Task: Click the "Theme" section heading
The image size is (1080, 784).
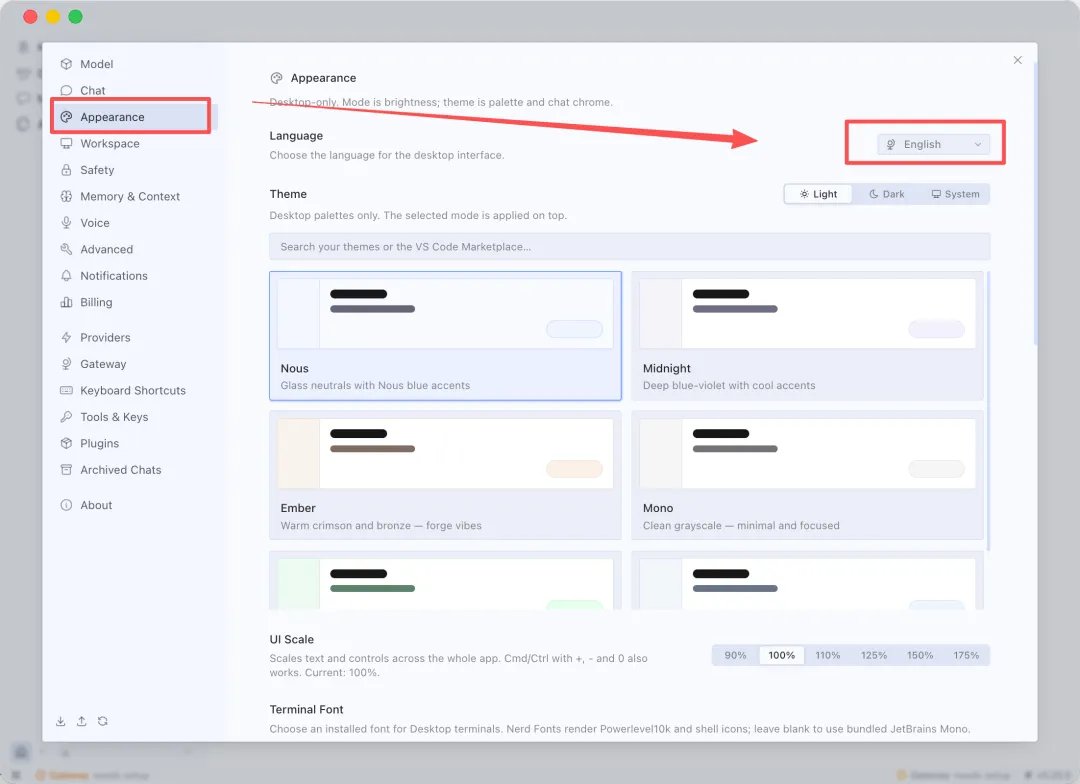Action: click(288, 194)
